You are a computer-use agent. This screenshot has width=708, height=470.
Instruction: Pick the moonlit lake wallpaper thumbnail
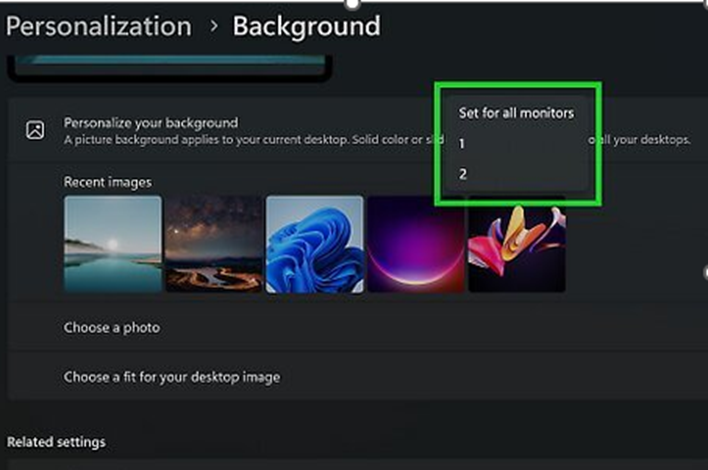113,244
